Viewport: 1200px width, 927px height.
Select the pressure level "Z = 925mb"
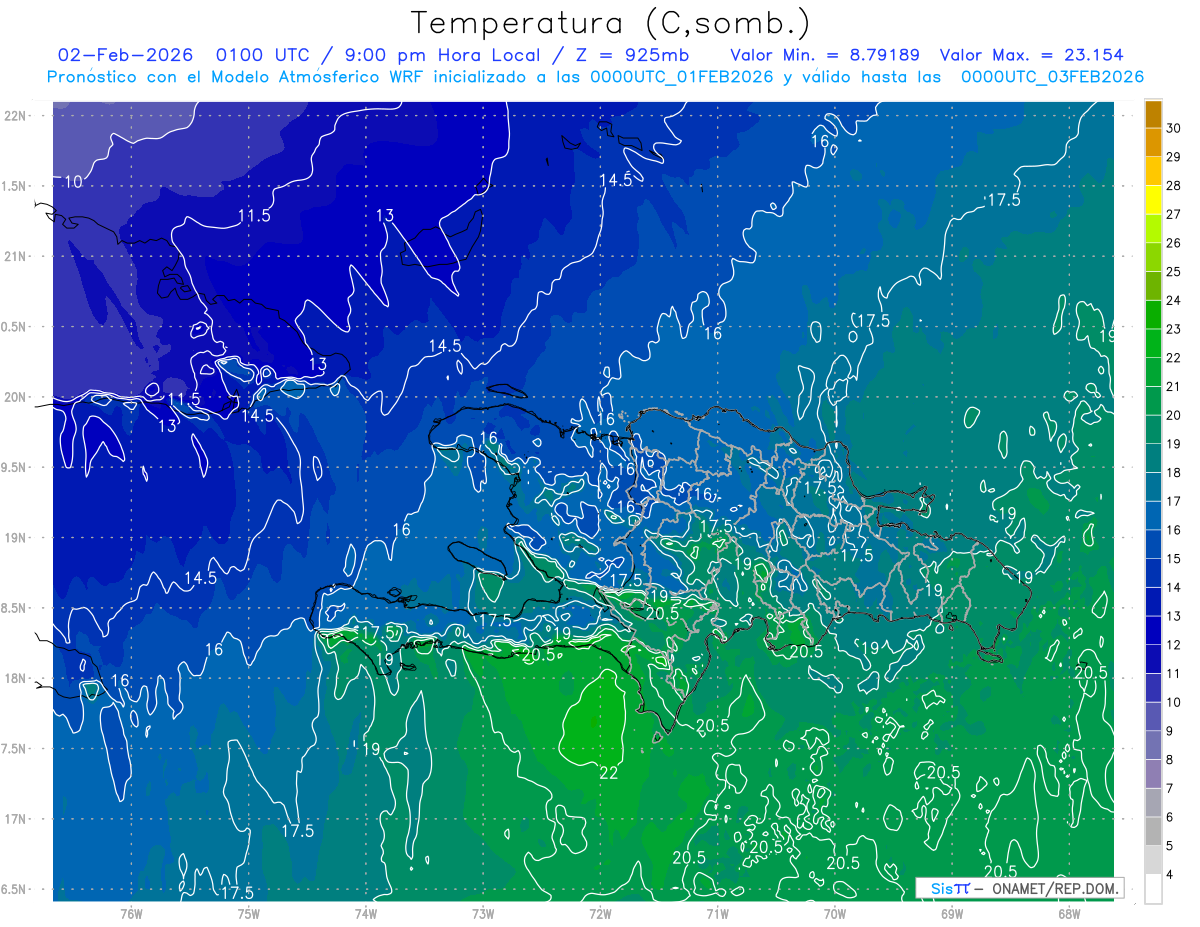point(631,55)
